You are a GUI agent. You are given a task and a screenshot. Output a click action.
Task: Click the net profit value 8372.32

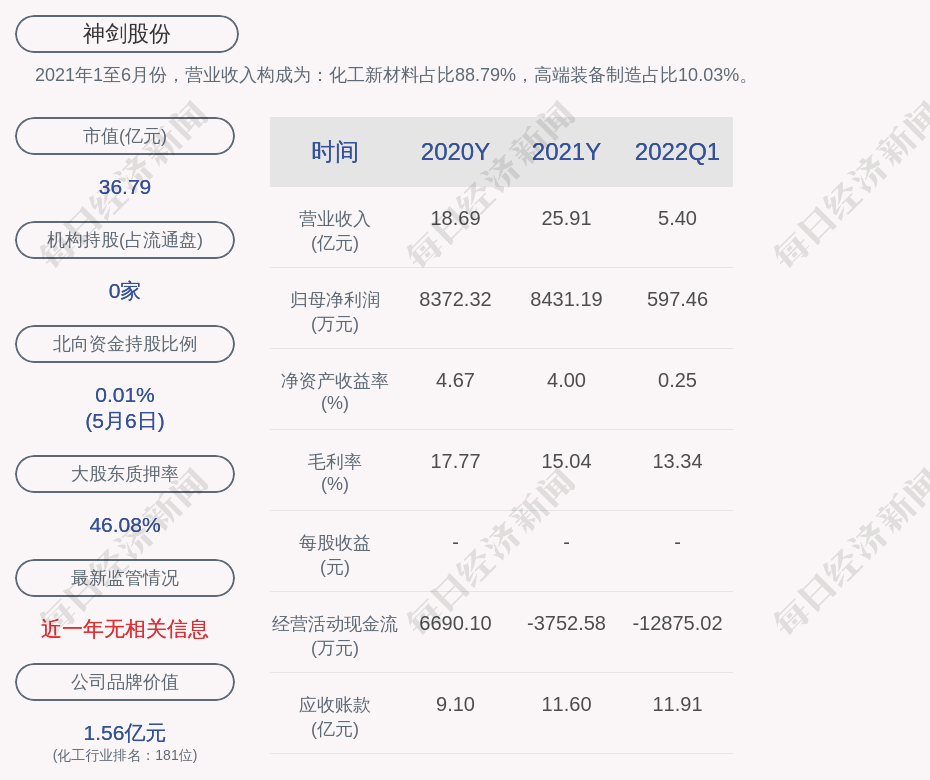455,299
